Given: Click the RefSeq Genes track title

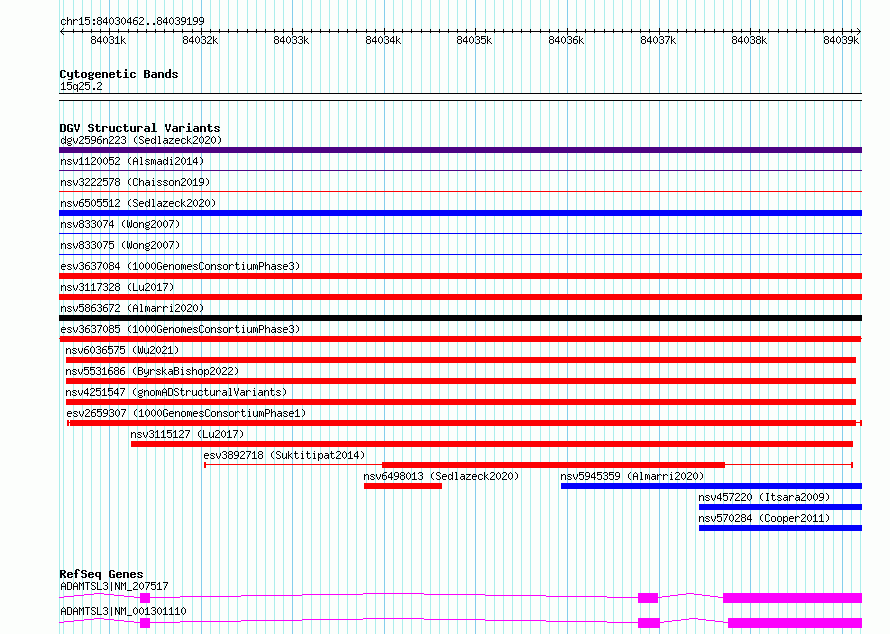Looking at the screenshot, I should pyautogui.click(x=101, y=574).
